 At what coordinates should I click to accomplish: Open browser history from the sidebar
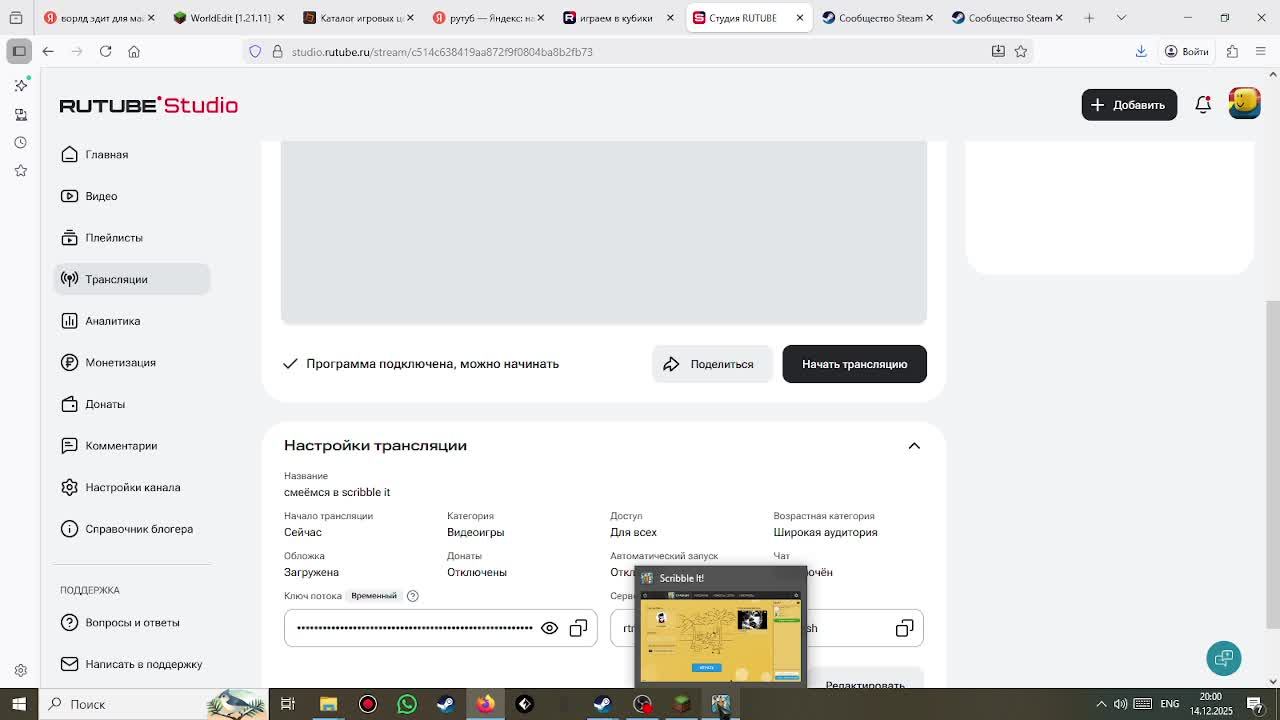20,143
